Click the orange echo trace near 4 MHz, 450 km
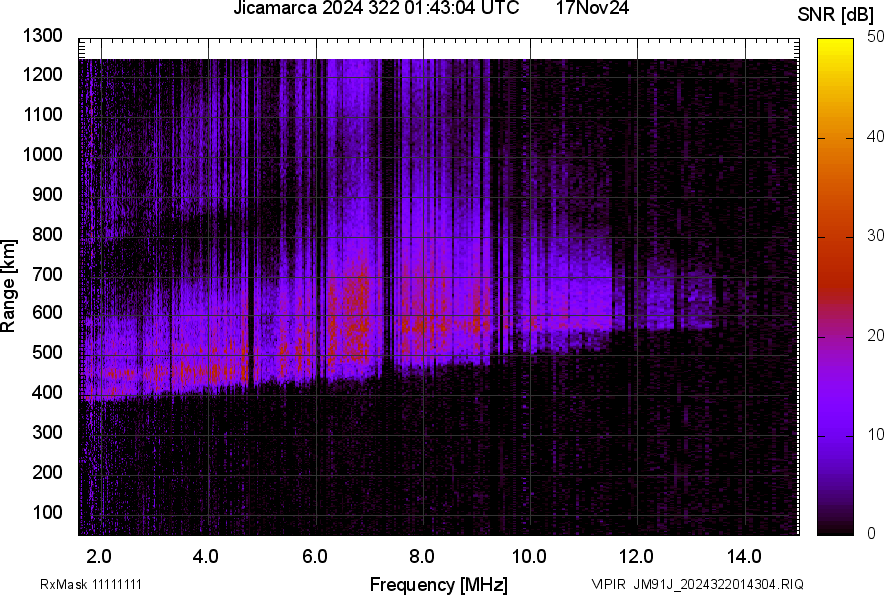Viewport: 884px width, 595px height. (x=210, y=371)
